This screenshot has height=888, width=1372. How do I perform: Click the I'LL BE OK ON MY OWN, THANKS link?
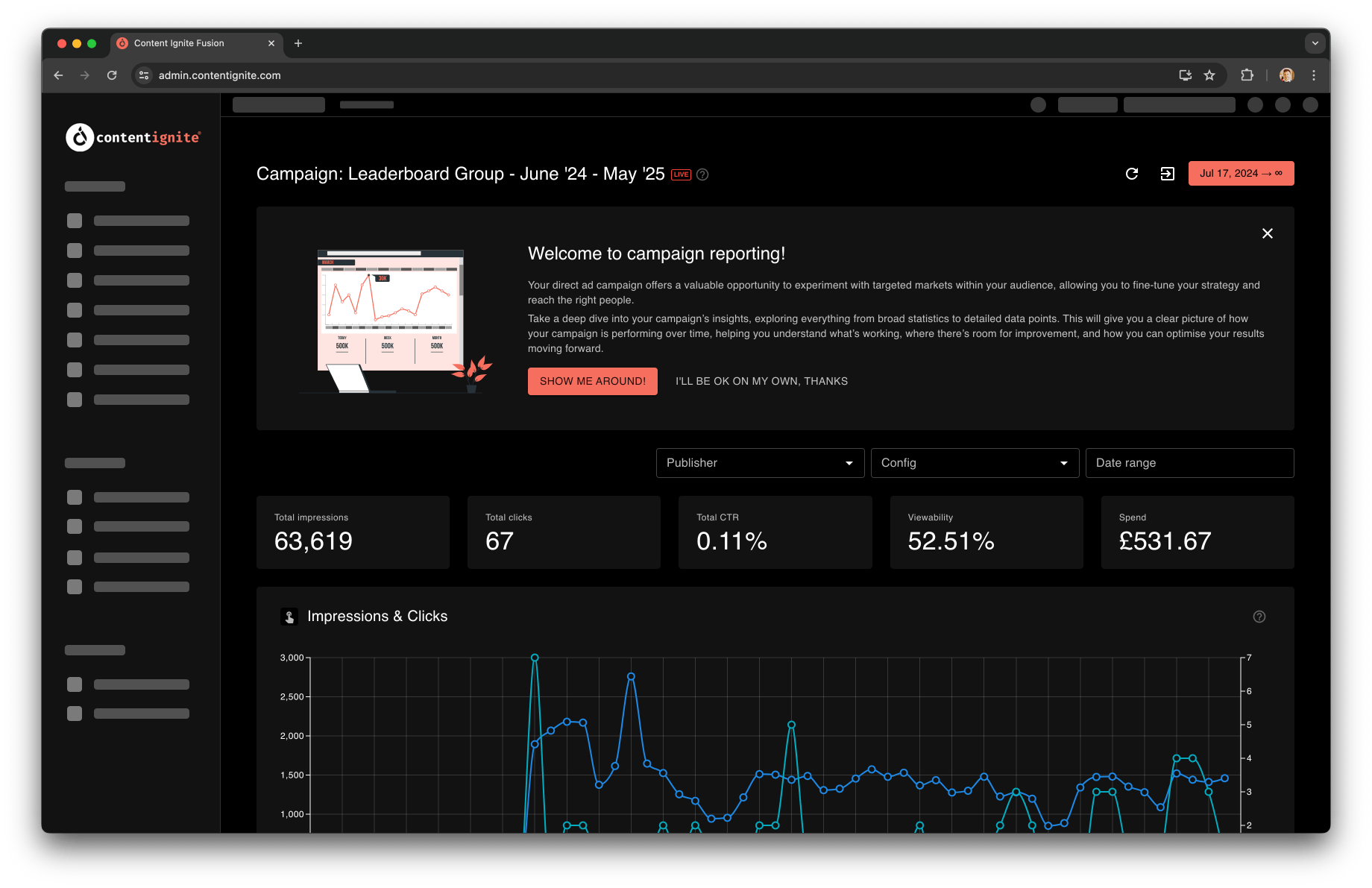pos(761,381)
